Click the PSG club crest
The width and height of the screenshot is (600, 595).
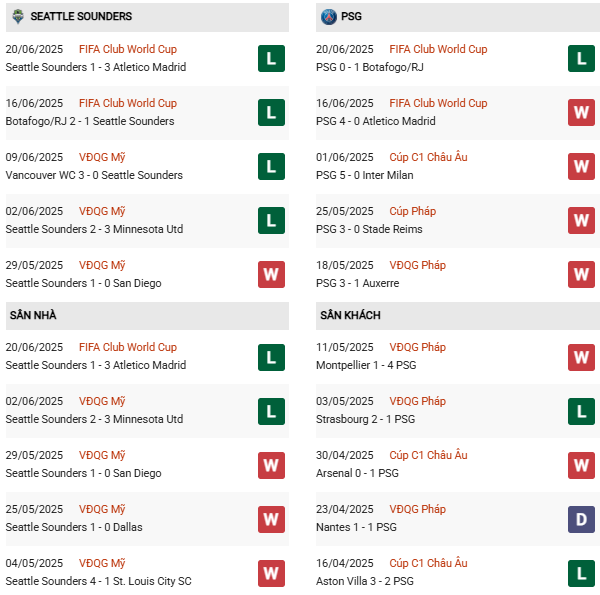click(328, 17)
